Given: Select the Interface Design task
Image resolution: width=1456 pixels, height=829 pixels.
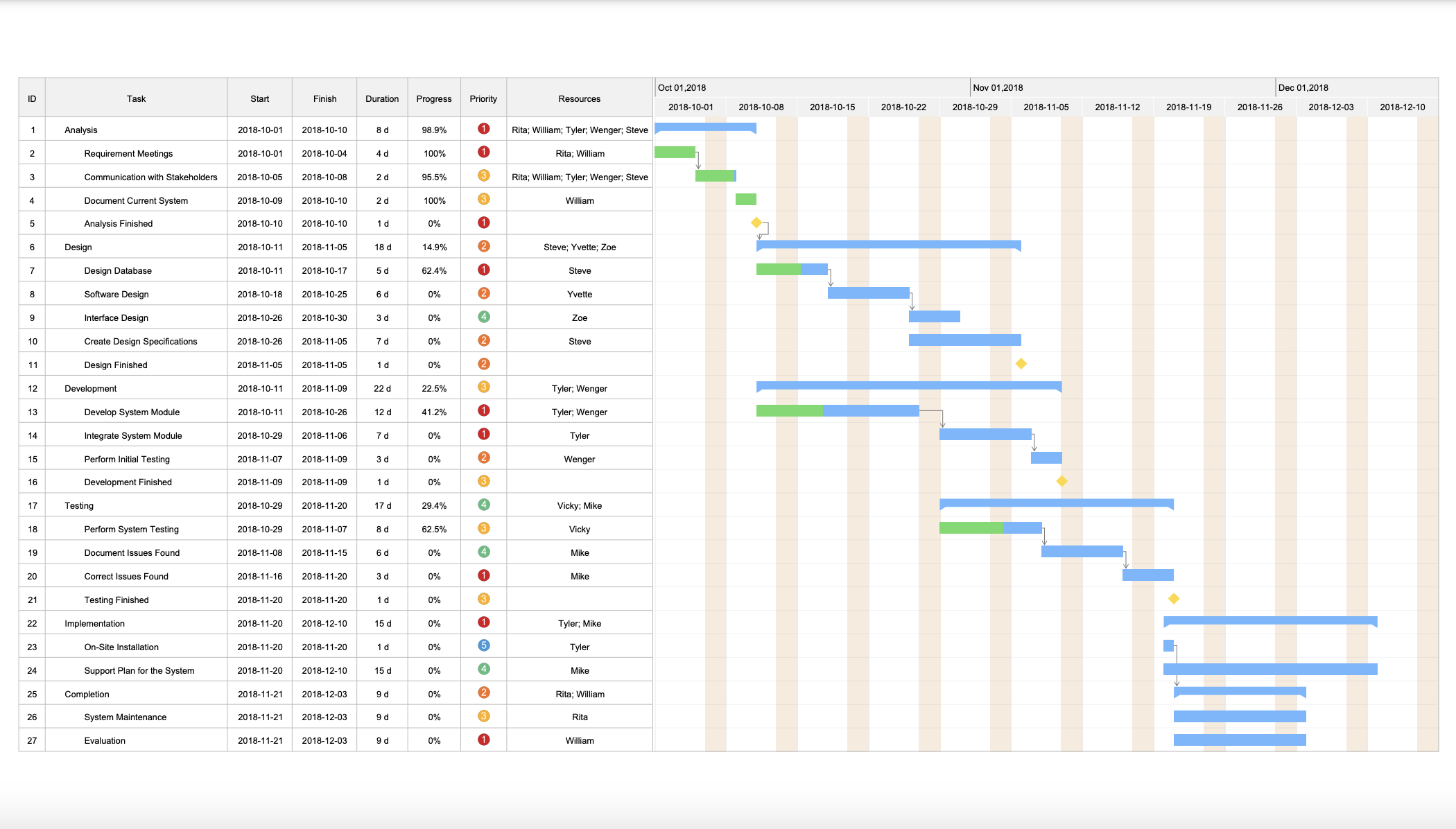Looking at the screenshot, I should pyautogui.click(x=116, y=317).
